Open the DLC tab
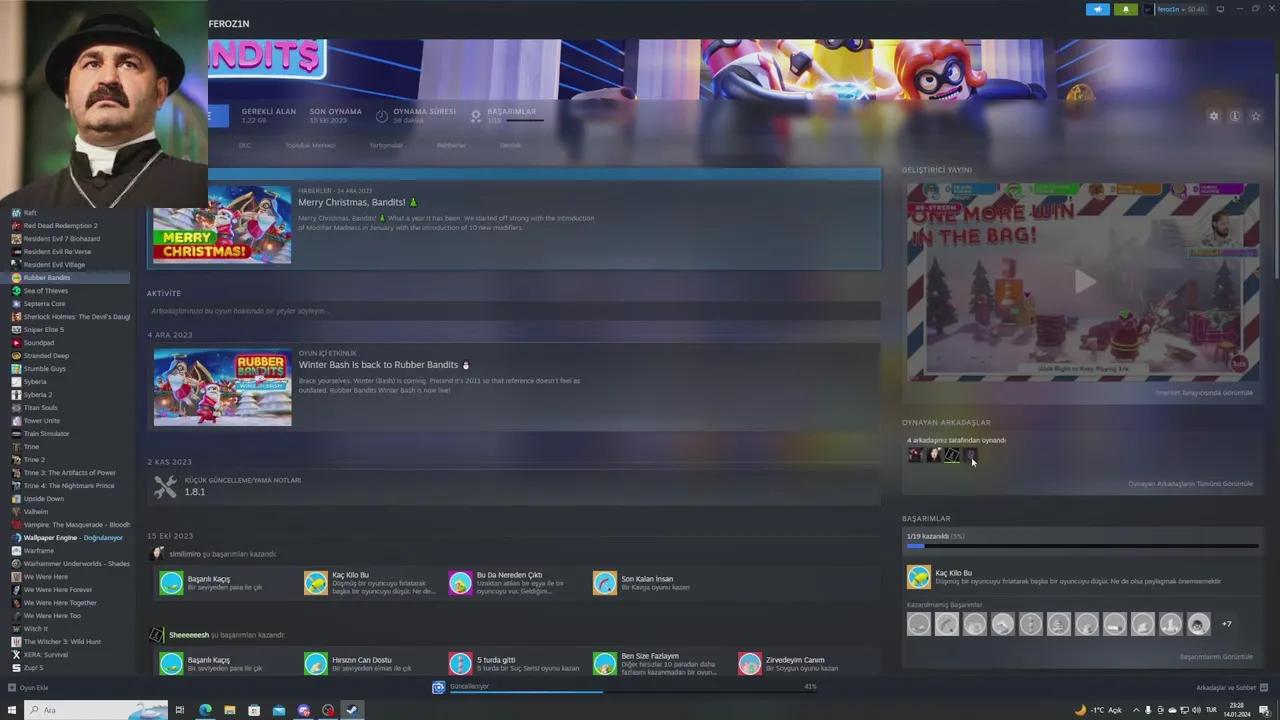Image resolution: width=1280 pixels, height=720 pixels. 244,145
